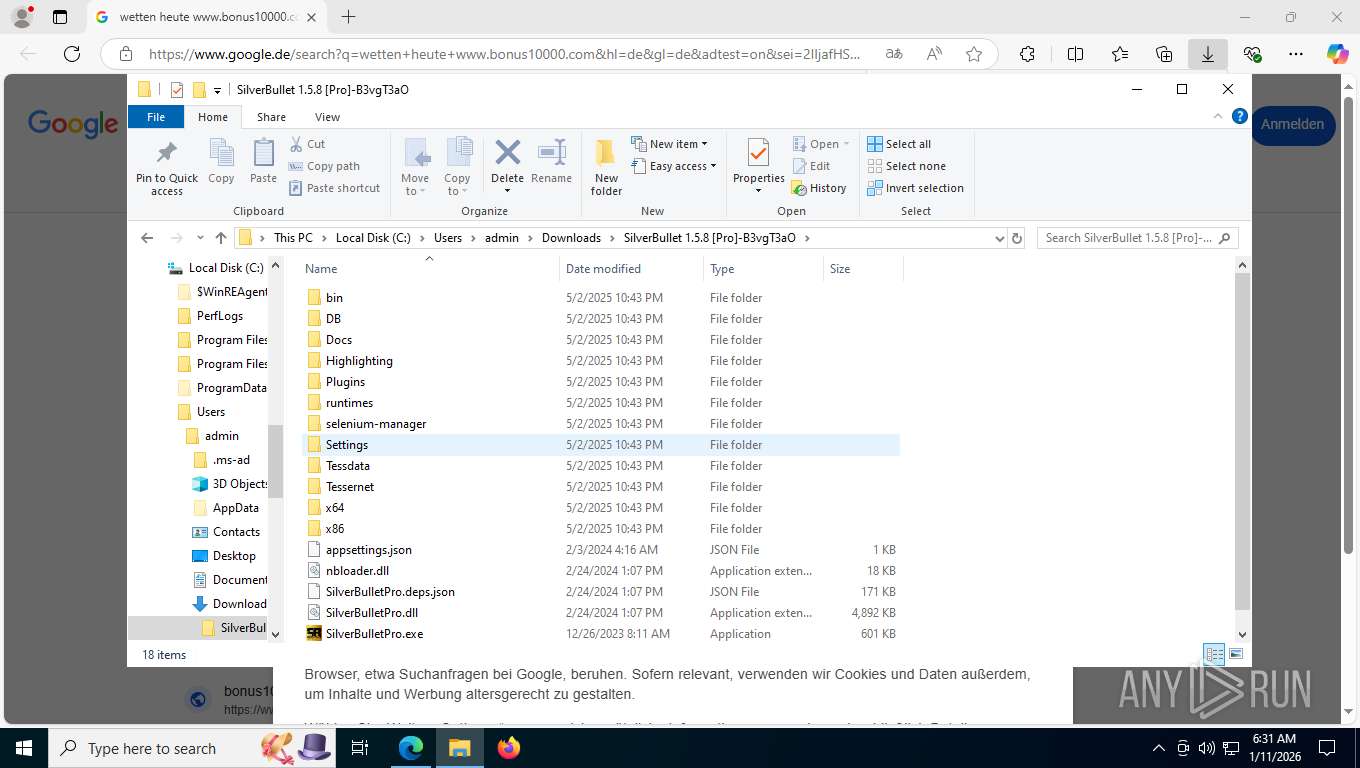This screenshot has width=1360, height=768.
Task: Open recent locations dropdown arrow
Action: coord(200,238)
